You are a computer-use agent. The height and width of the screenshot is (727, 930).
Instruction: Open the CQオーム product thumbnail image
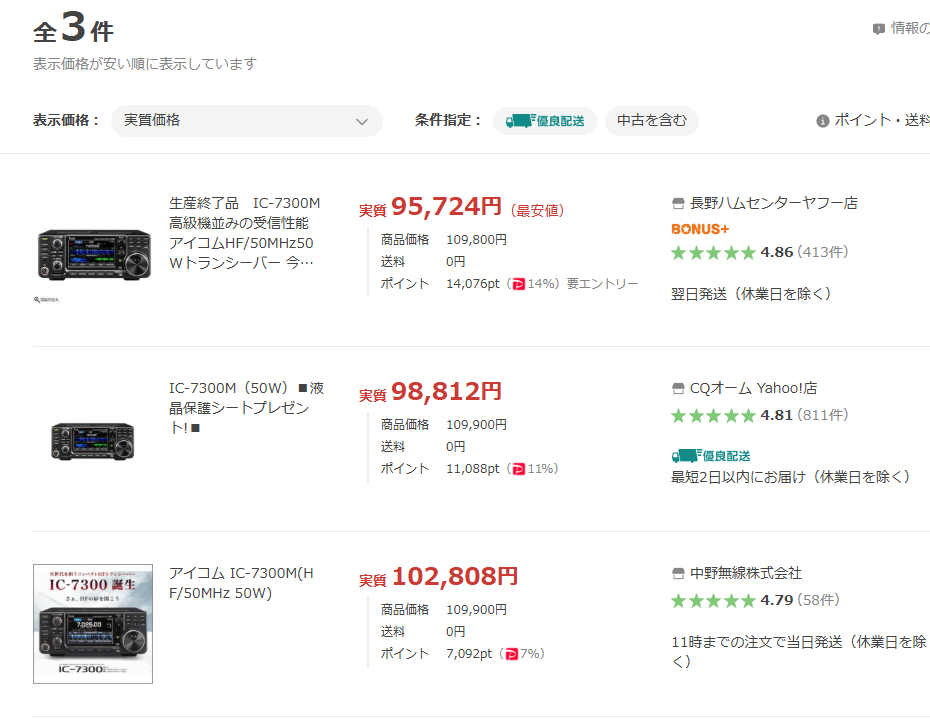(x=93, y=442)
